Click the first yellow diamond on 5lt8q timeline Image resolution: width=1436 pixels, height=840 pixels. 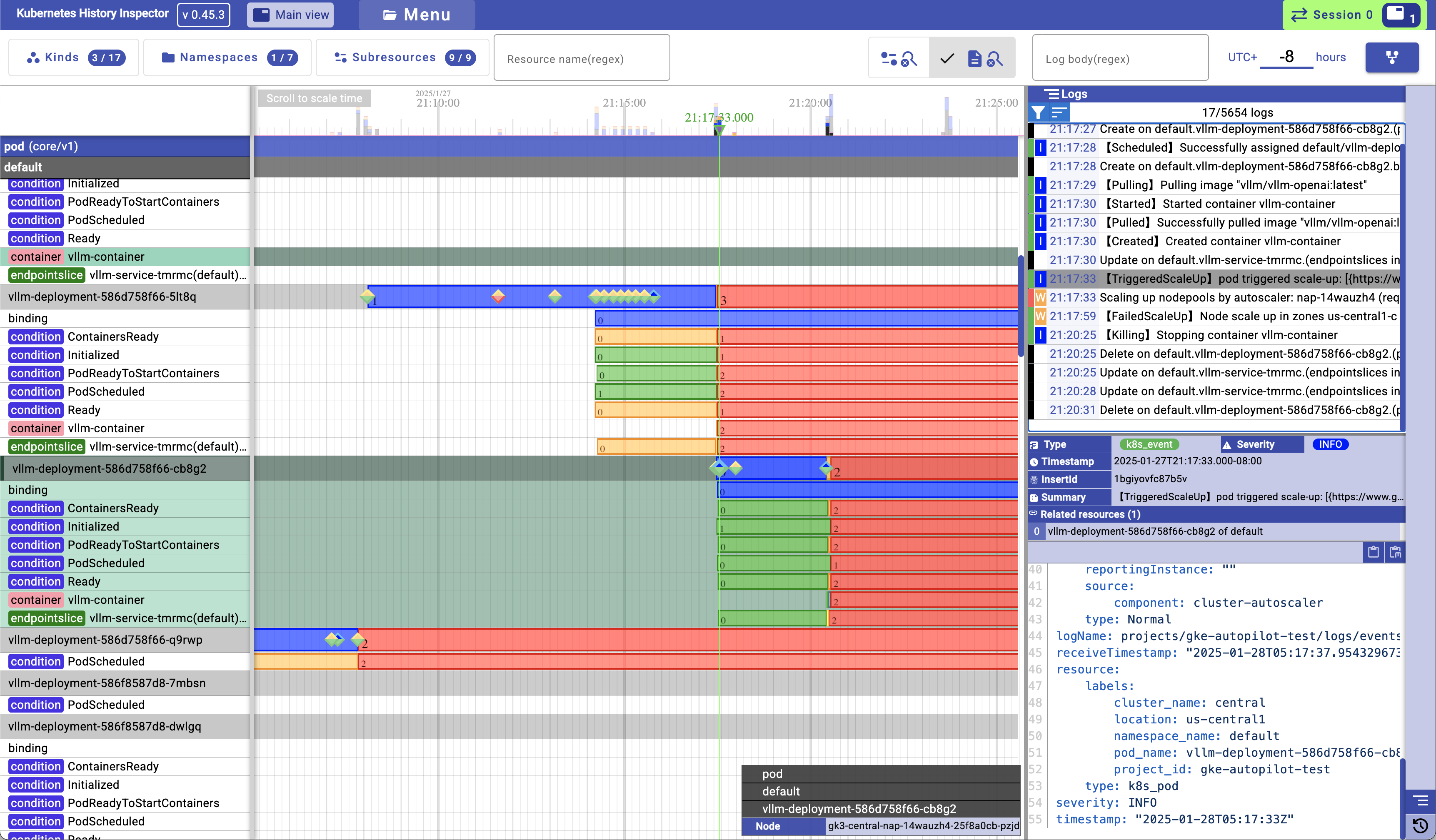click(367, 296)
